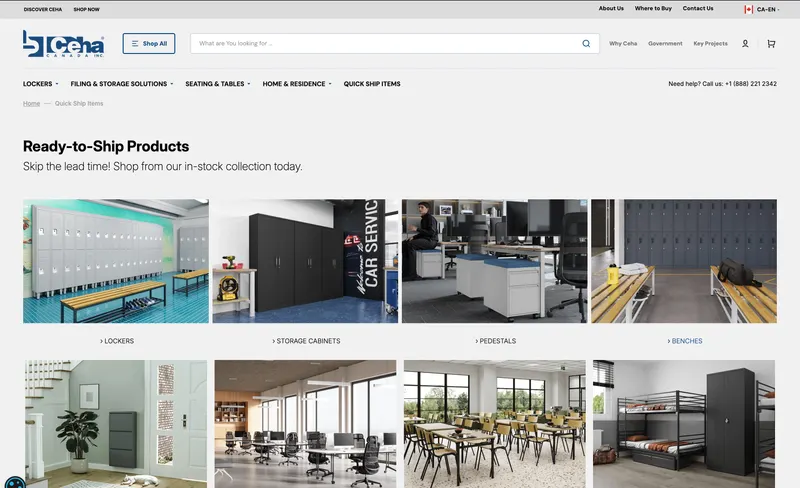Click the locker room benches image
This screenshot has width=800, height=488.
684,261
